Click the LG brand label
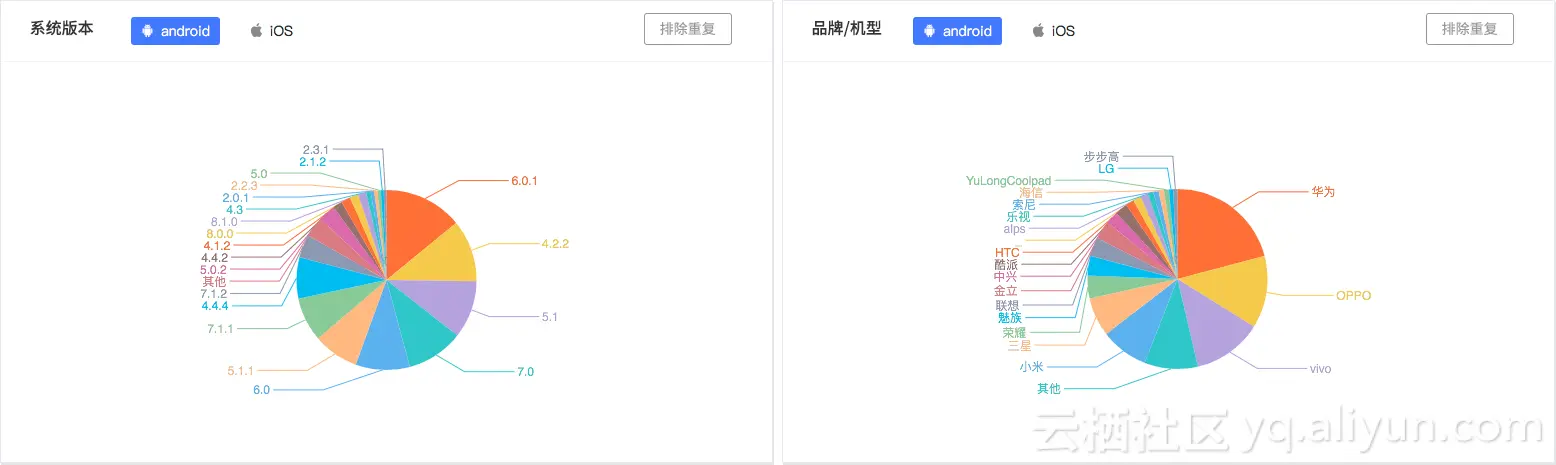The height and width of the screenshot is (465, 1556). click(1105, 168)
